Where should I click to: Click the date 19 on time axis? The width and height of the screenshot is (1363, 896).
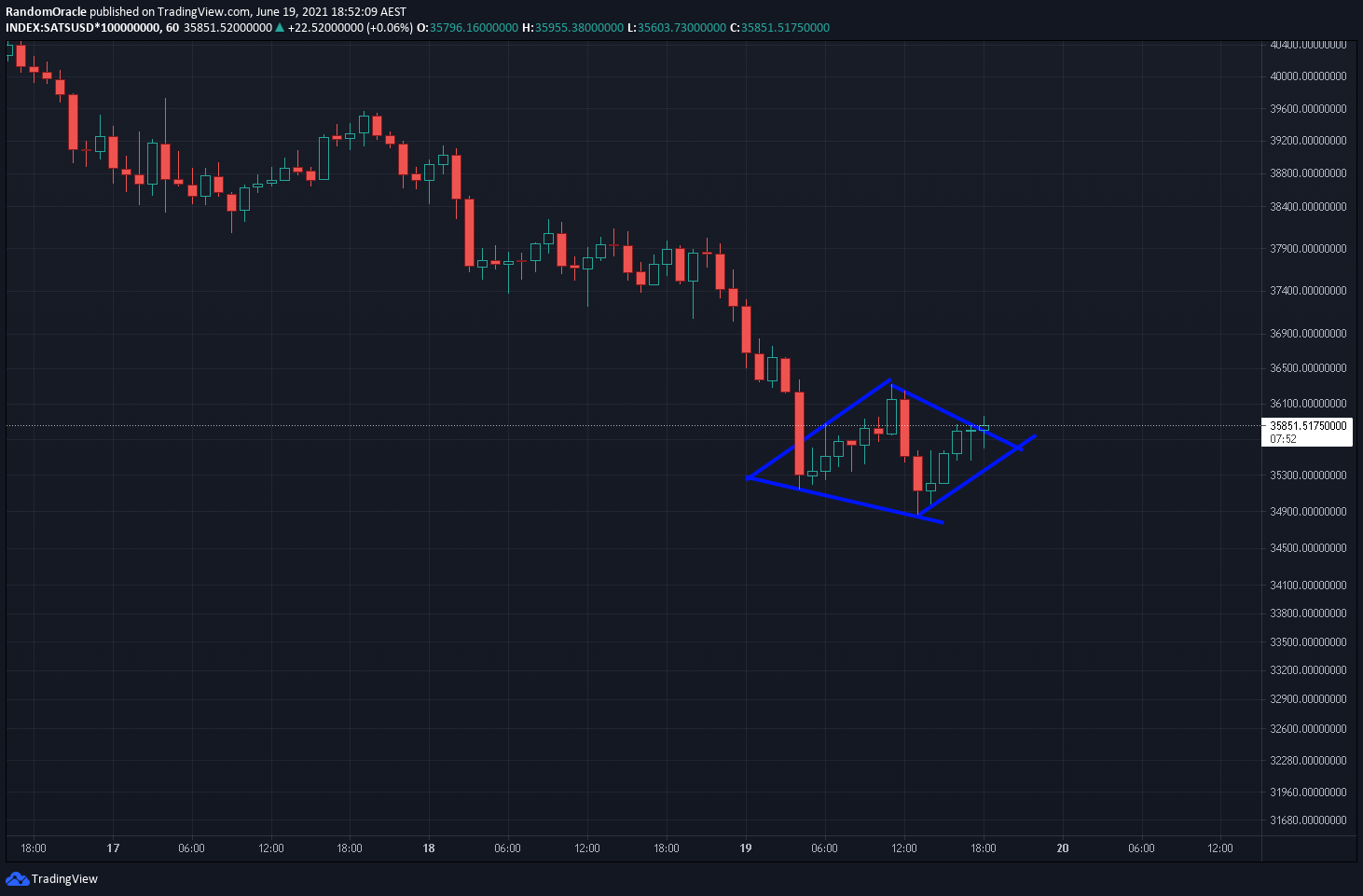(746, 848)
